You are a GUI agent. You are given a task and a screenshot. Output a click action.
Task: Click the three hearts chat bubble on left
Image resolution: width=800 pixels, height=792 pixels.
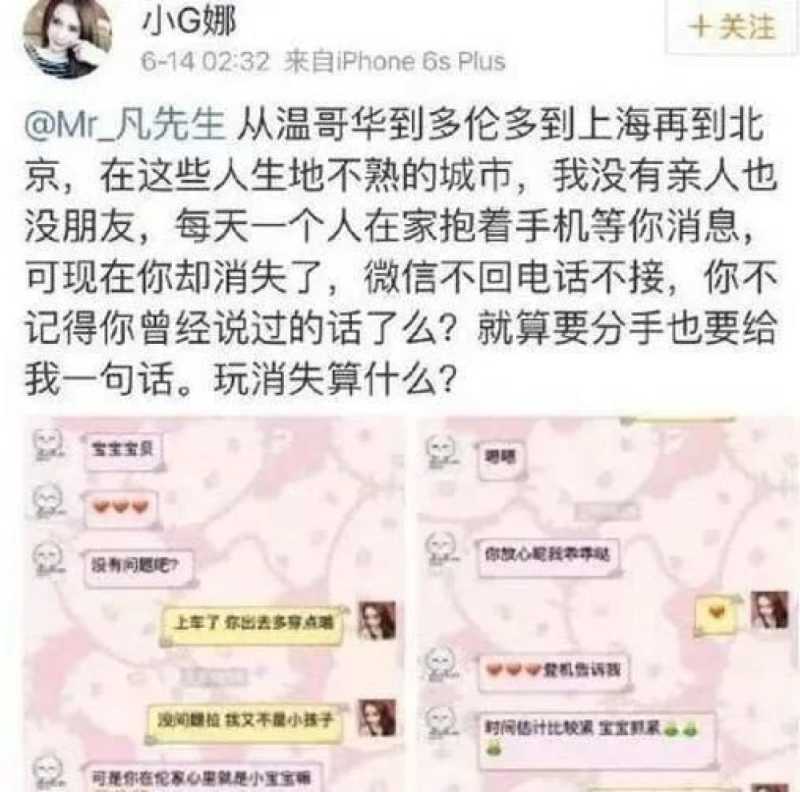(121, 507)
